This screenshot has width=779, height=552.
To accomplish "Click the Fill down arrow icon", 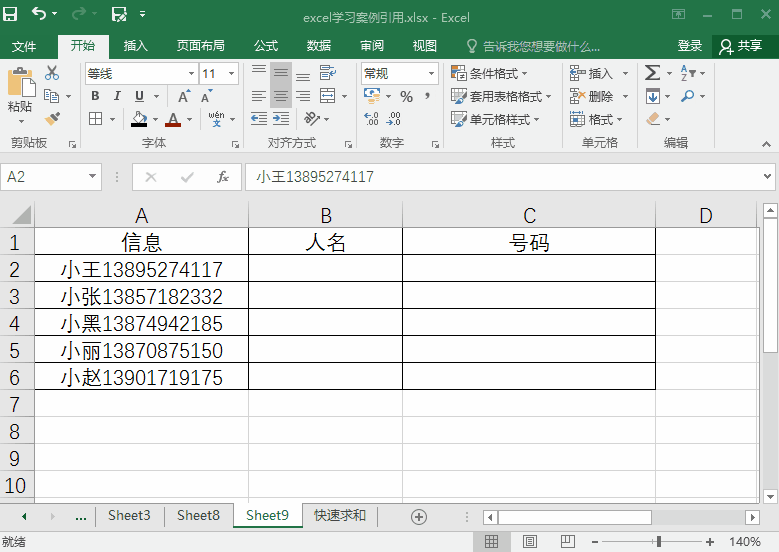I will [x=653, y=96].
